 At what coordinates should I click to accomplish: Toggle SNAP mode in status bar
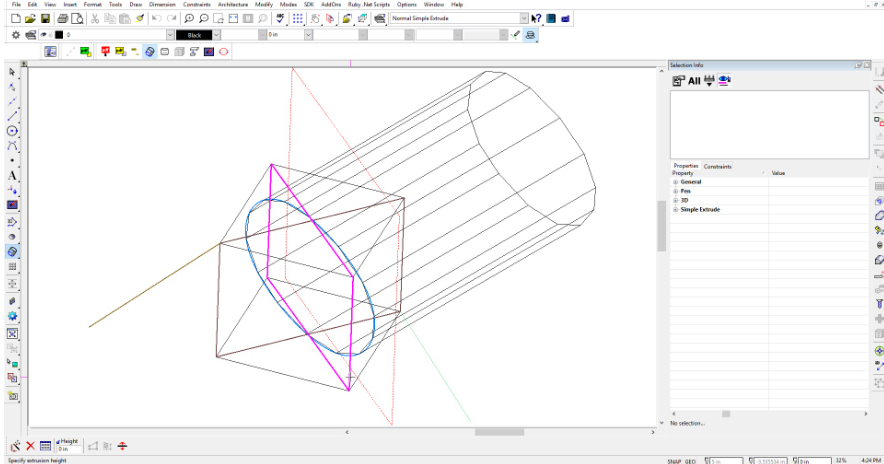coord(674,461)
